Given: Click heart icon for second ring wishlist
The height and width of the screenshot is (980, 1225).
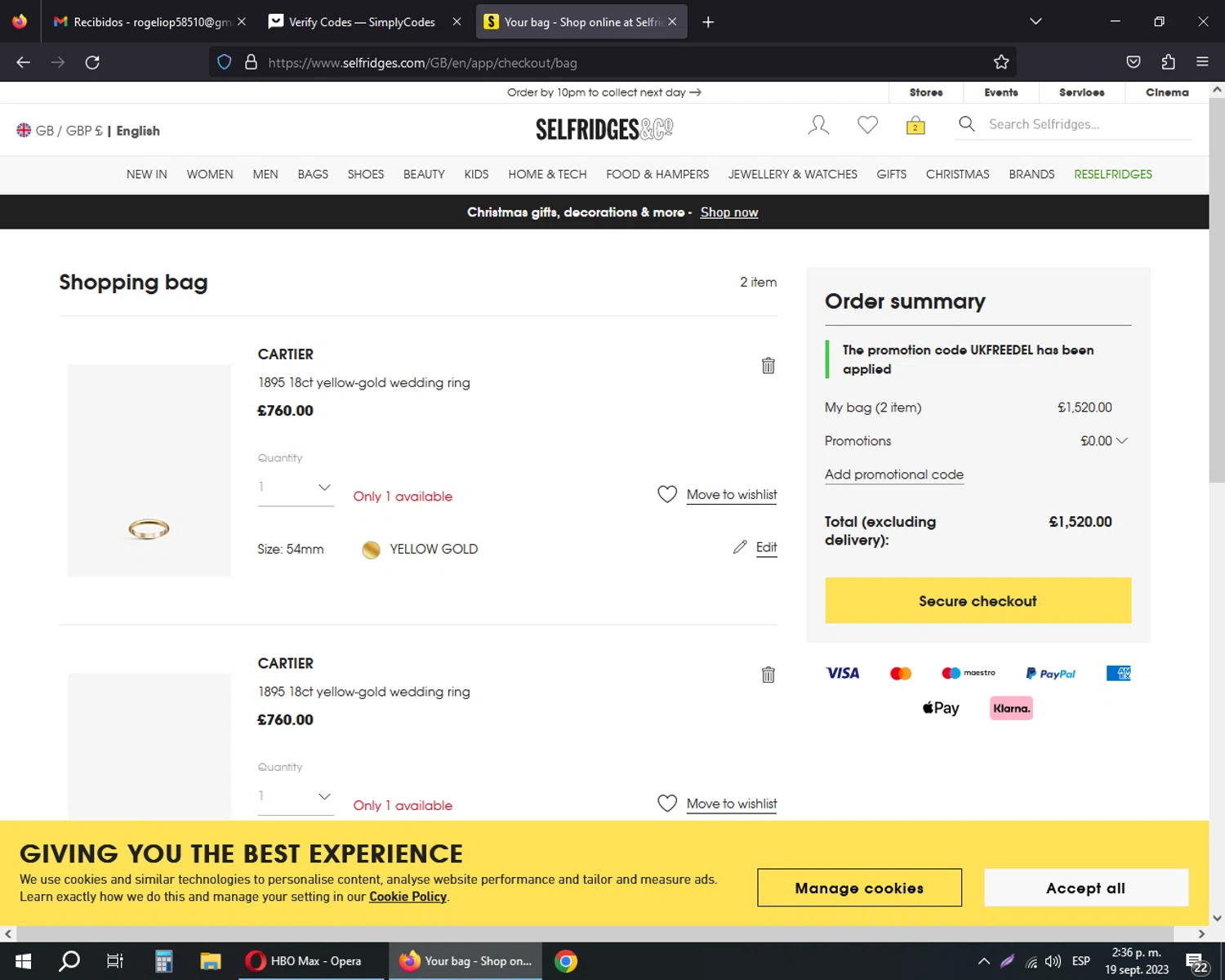Looking at the screenshot, I should (667, 804).
